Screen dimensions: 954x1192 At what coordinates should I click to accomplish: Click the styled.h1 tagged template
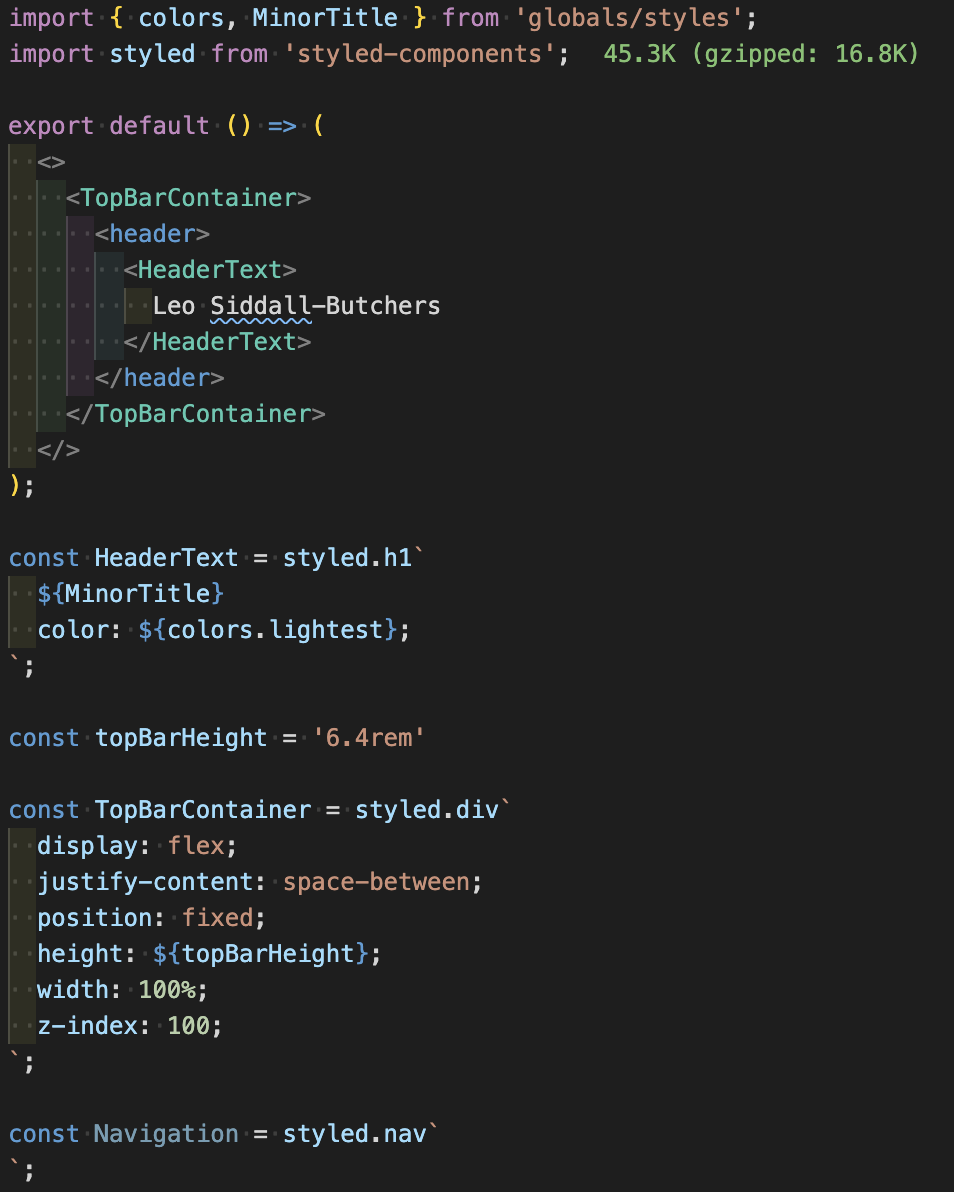coord(349,557)
